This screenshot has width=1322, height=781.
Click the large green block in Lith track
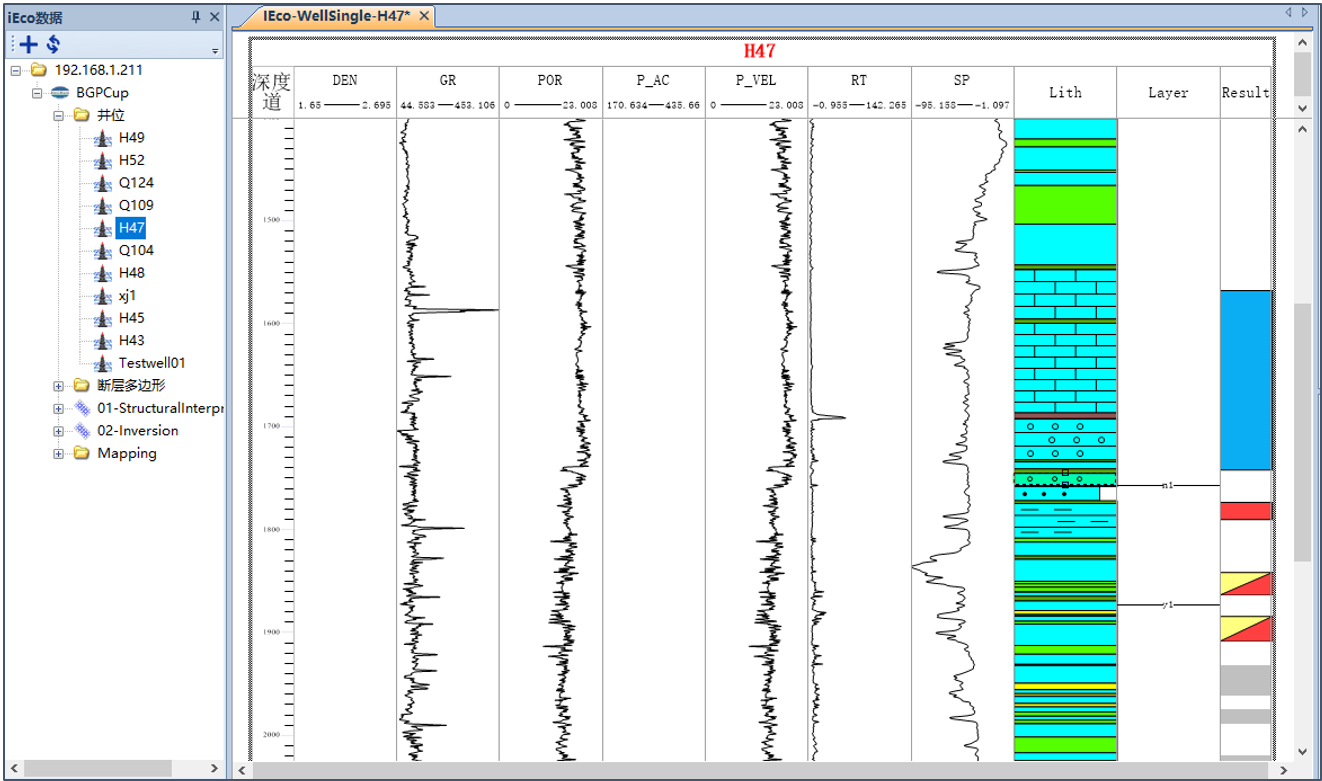pyautogui.click(x=1064, y=204)
